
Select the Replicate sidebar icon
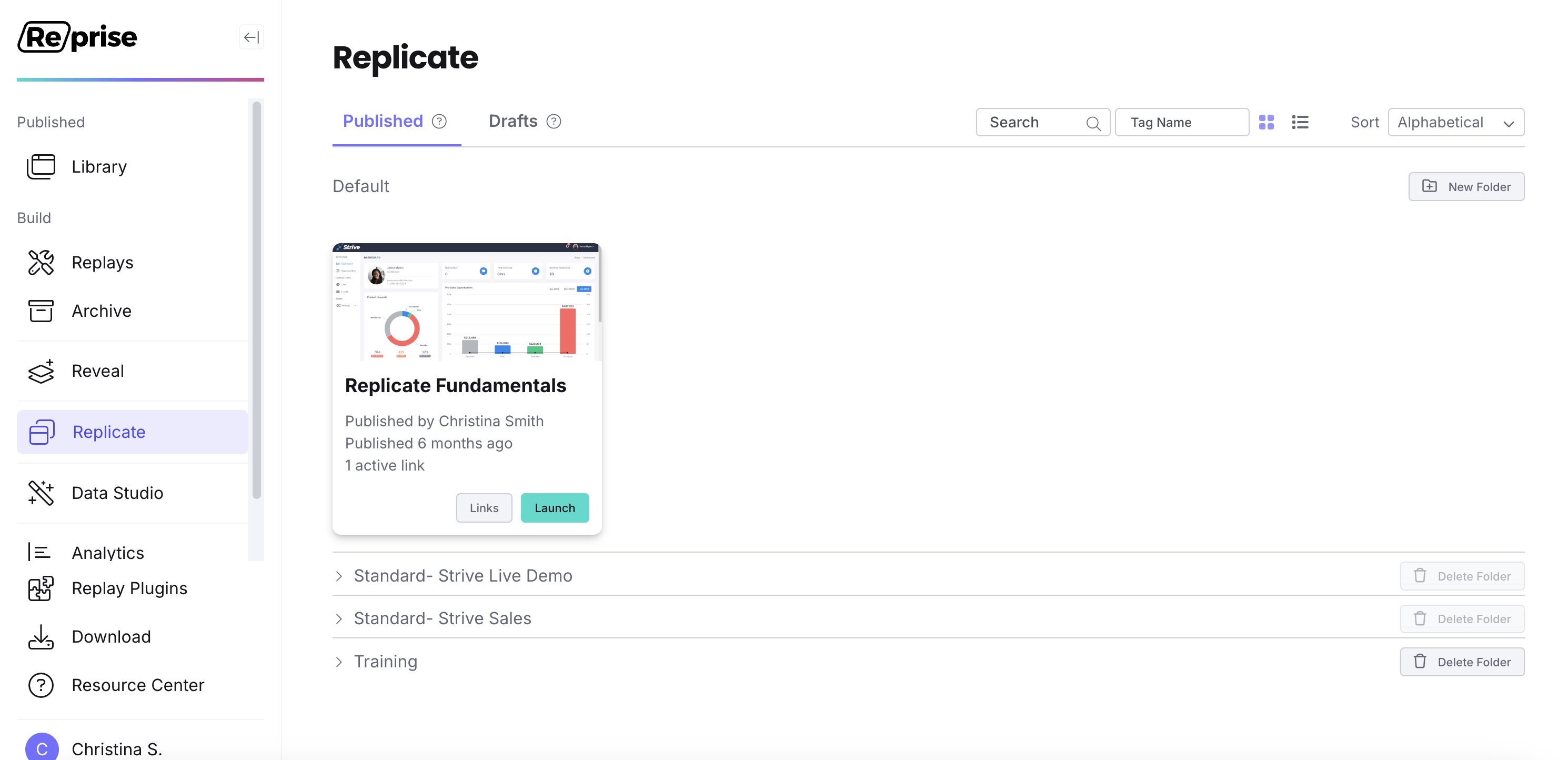point(42,432)
